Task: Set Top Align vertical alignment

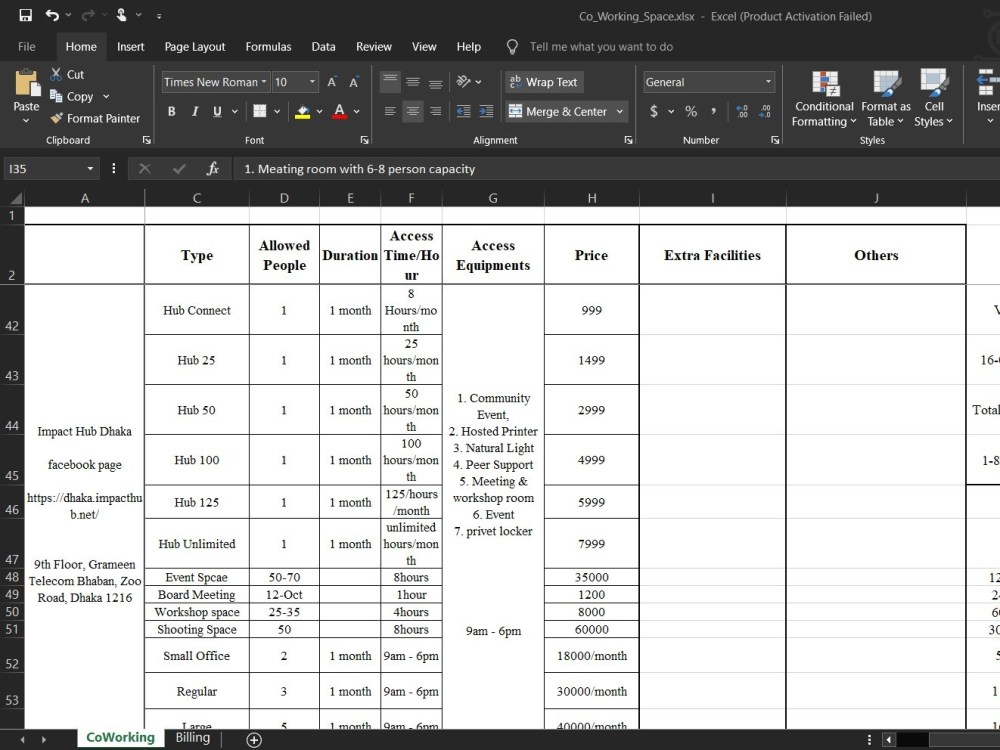Action: (x=390, y=82)
